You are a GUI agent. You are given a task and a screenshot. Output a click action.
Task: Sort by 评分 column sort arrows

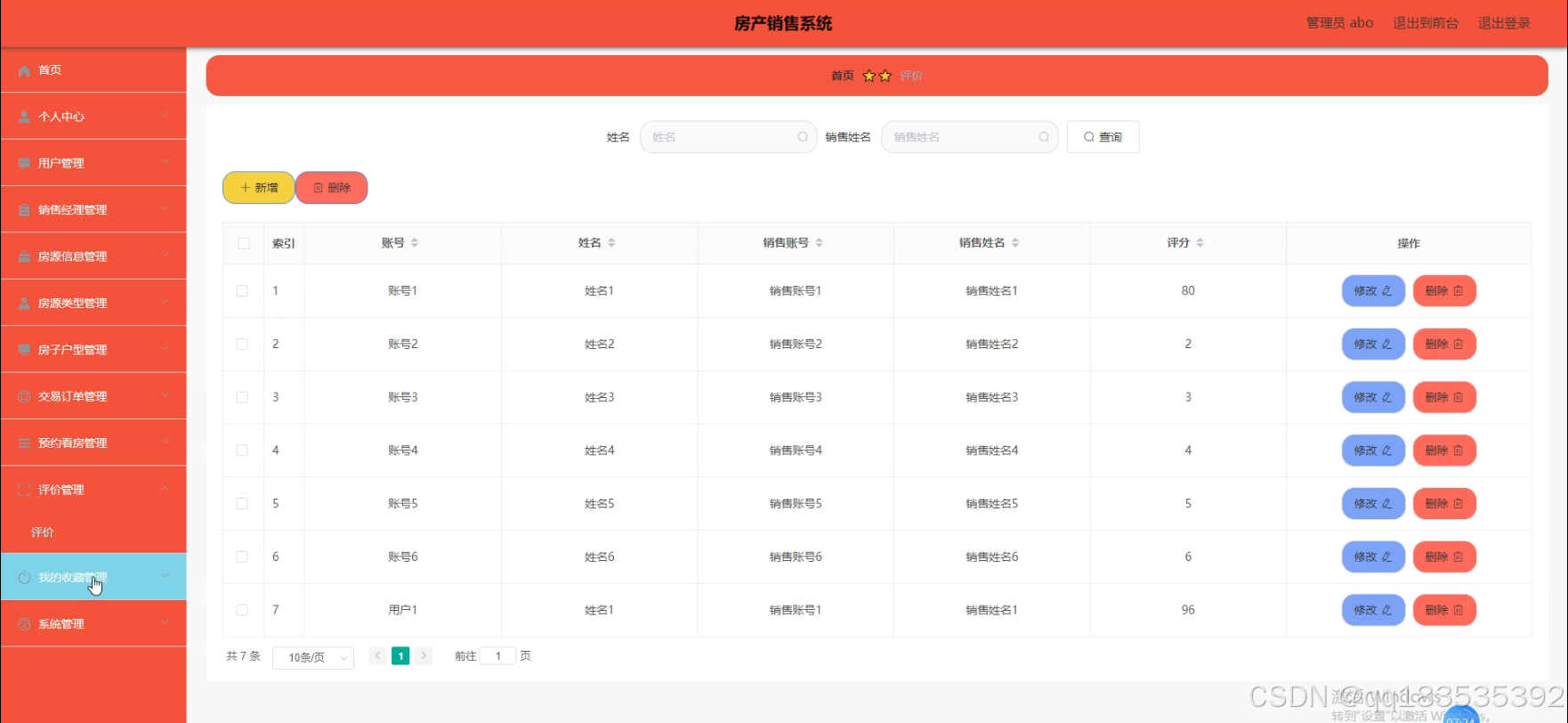tap(1200, 243)
